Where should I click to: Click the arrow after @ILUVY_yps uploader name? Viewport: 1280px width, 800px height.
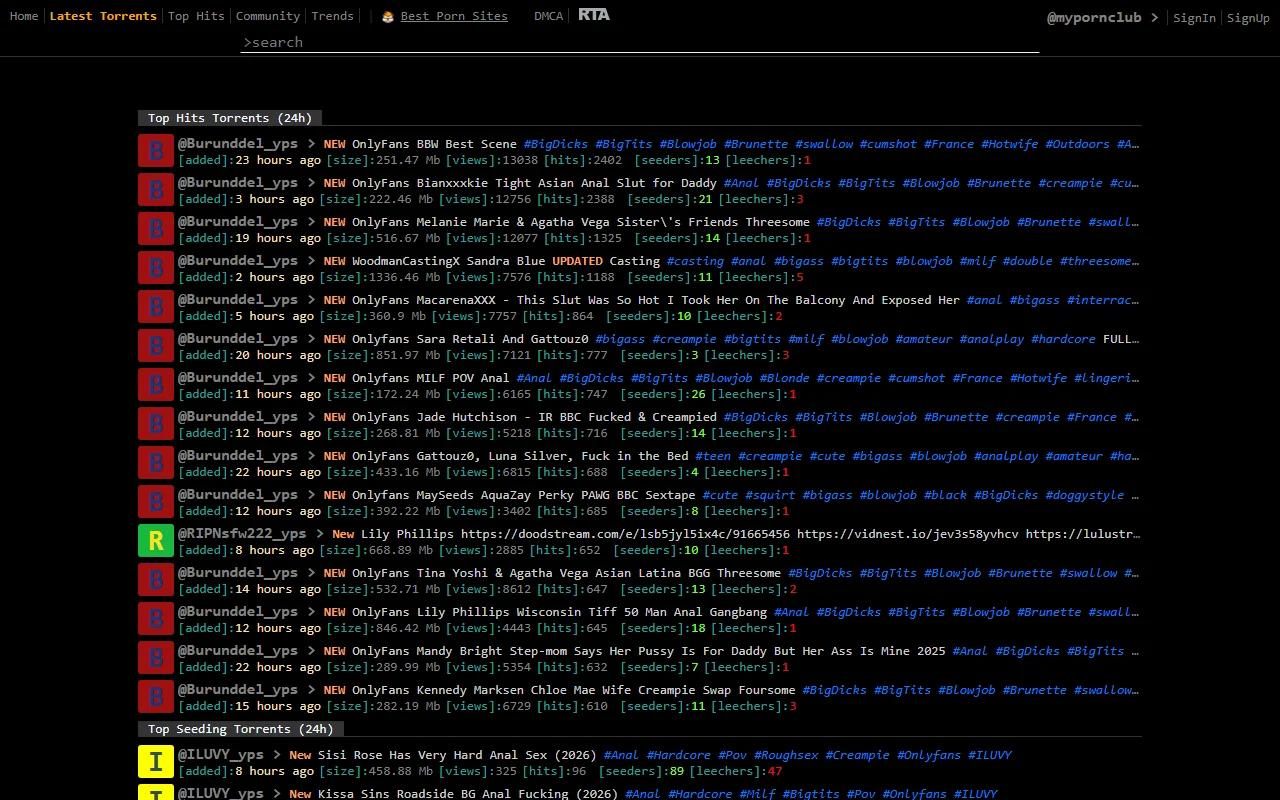point(275,754)
